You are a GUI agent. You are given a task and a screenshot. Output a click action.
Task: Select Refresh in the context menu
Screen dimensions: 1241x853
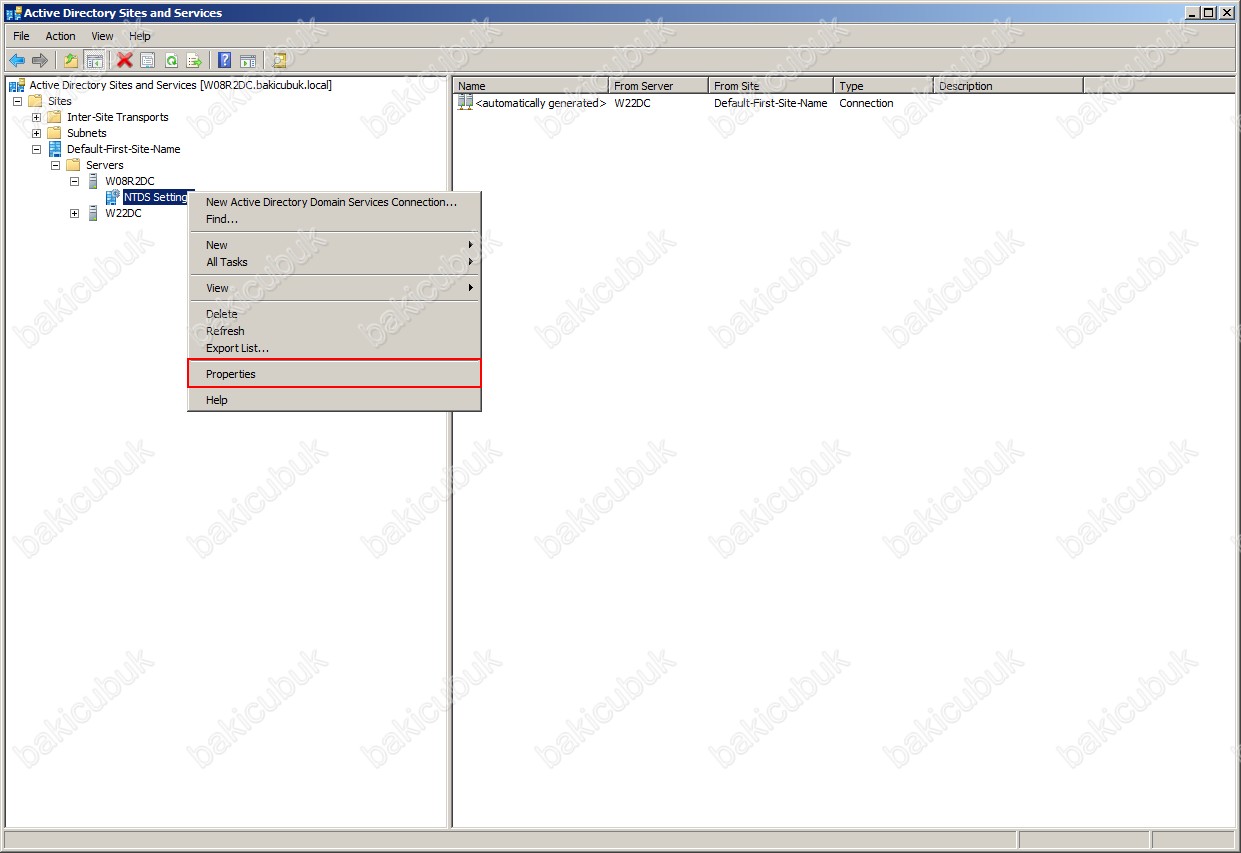335,331
